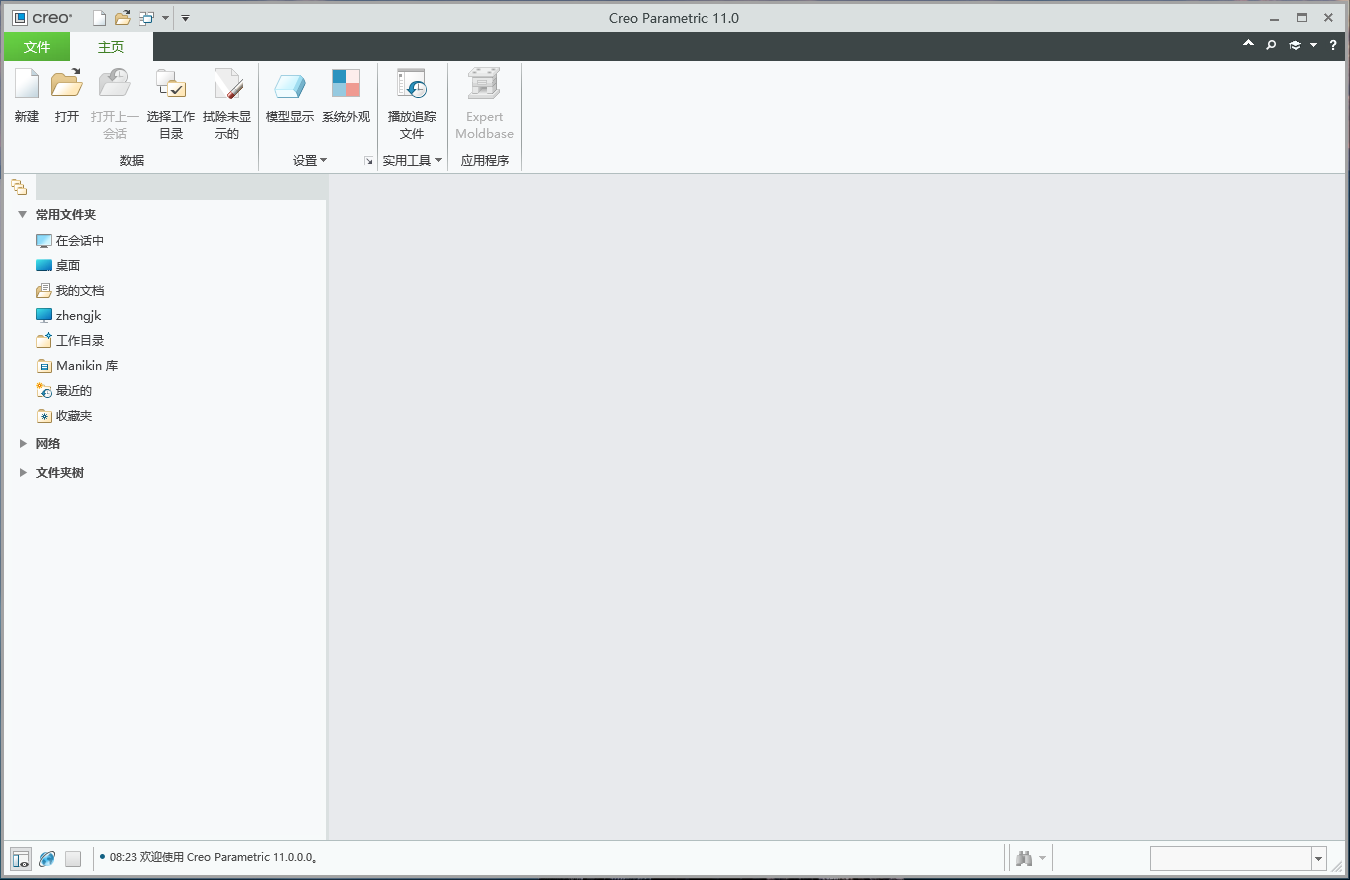Screen dimensions: 1350x880
Task: Open the 实用工具 dropdown menu
Action: click(411, 160)
